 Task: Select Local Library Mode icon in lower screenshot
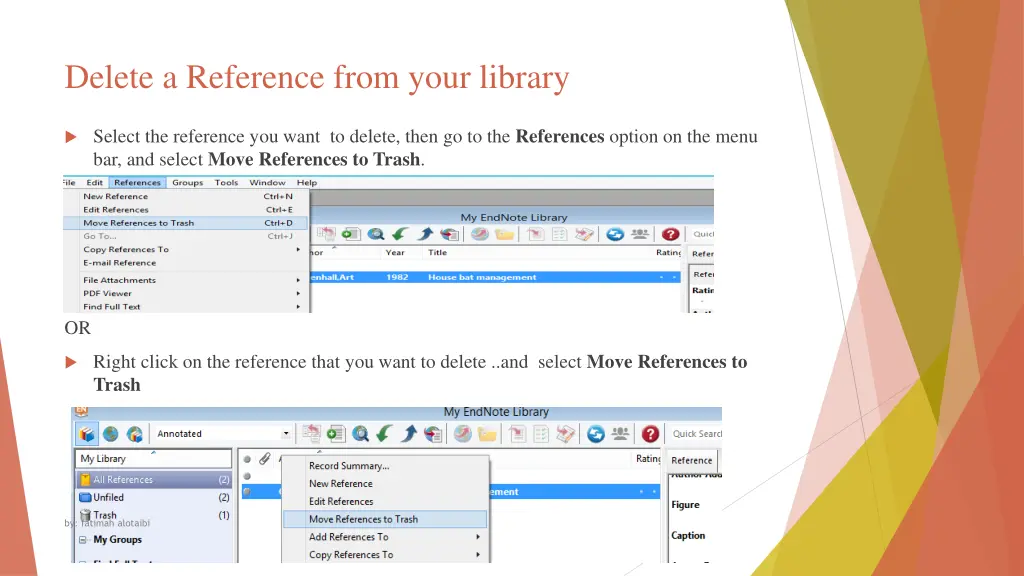tap(87, 434)
